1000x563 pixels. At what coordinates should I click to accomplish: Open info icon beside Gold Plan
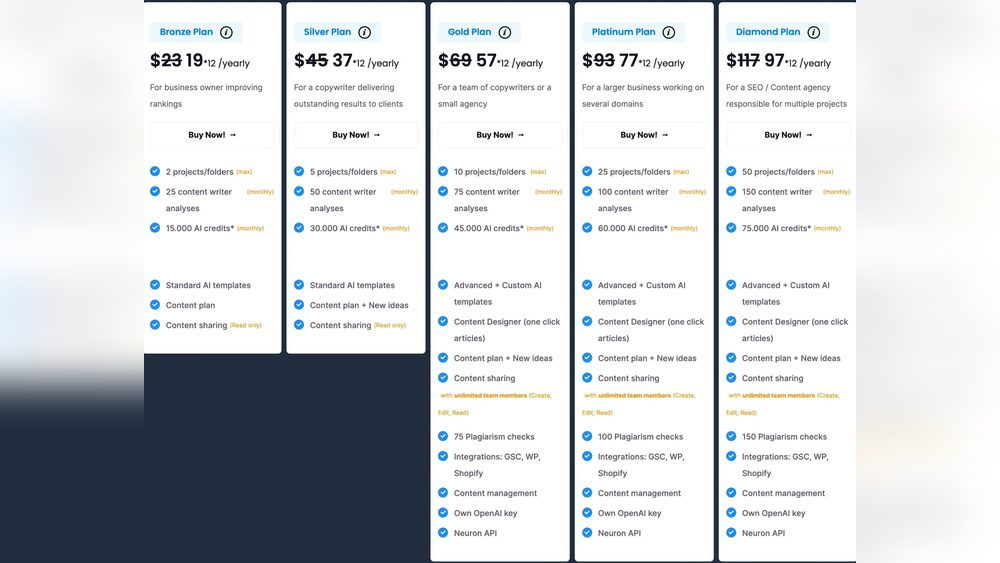coord(504,33)
